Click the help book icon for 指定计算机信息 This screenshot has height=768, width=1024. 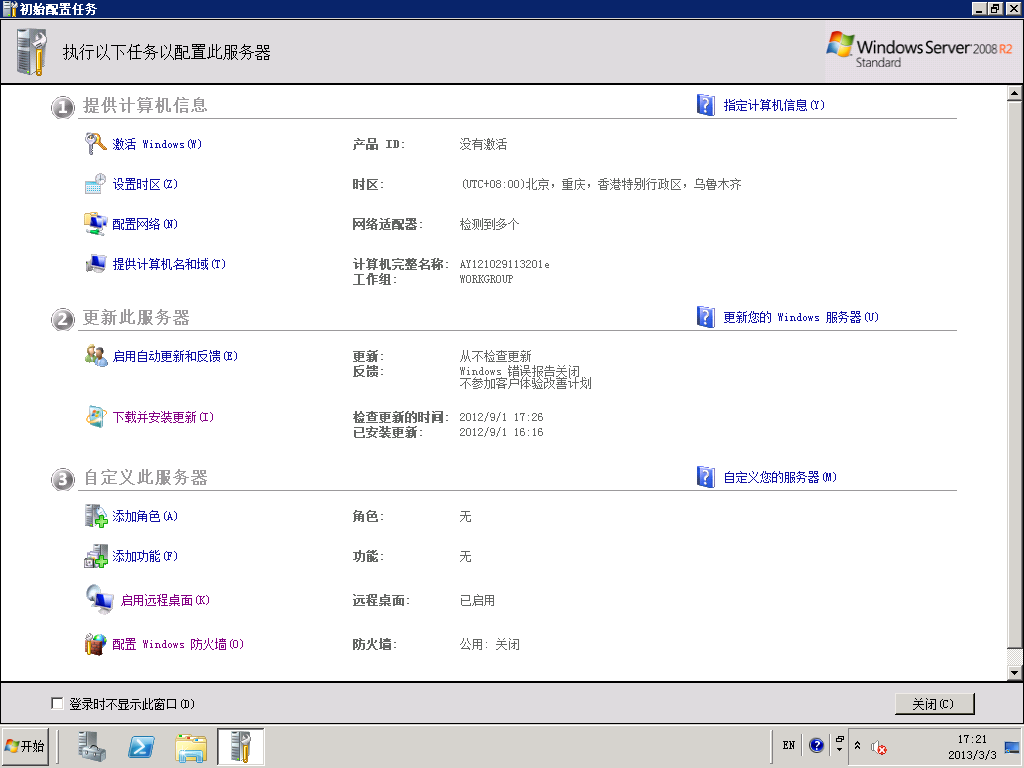(x=706, y=105)
